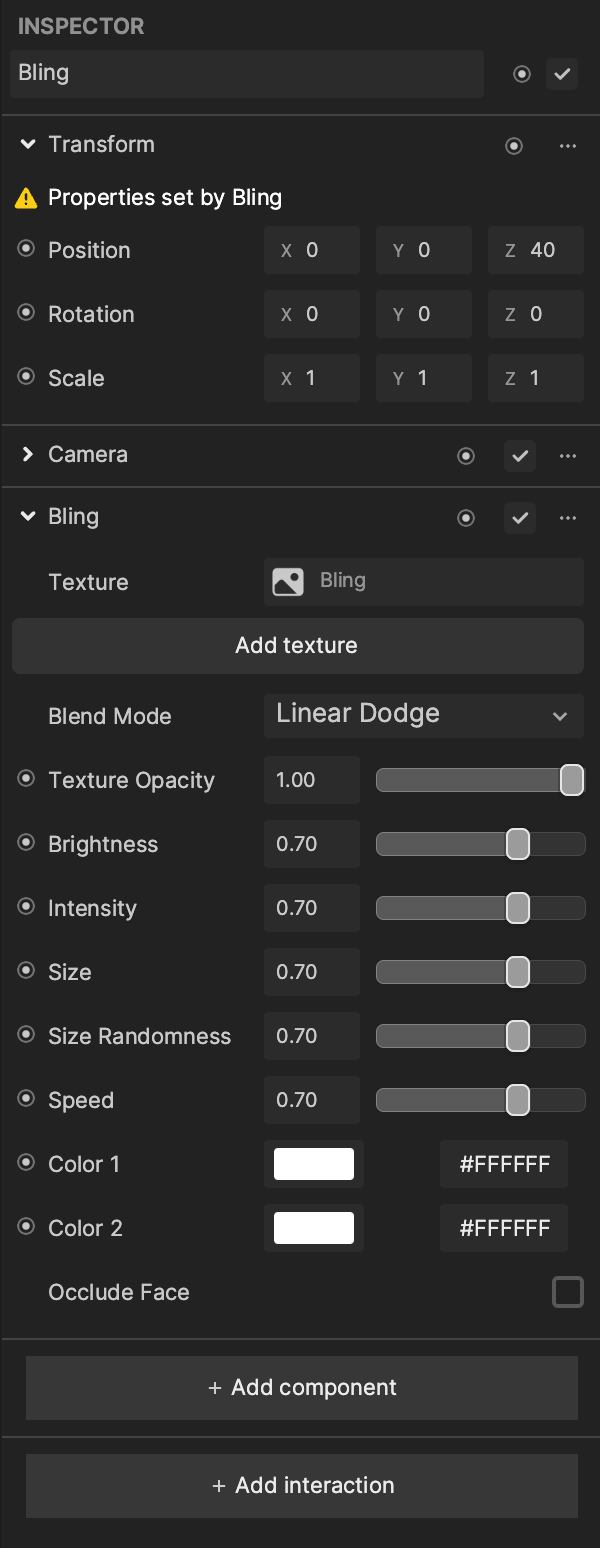Collapse the Transform section
600x1548 pixels.
click(27, 144)
